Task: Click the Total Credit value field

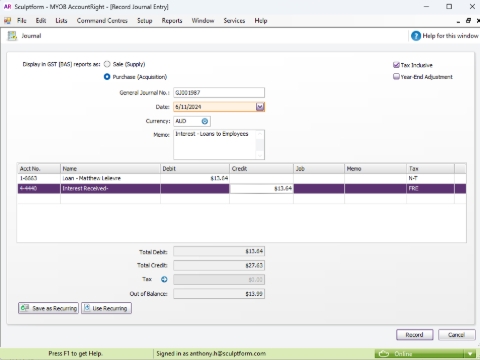Action: (x=219, y=265)
